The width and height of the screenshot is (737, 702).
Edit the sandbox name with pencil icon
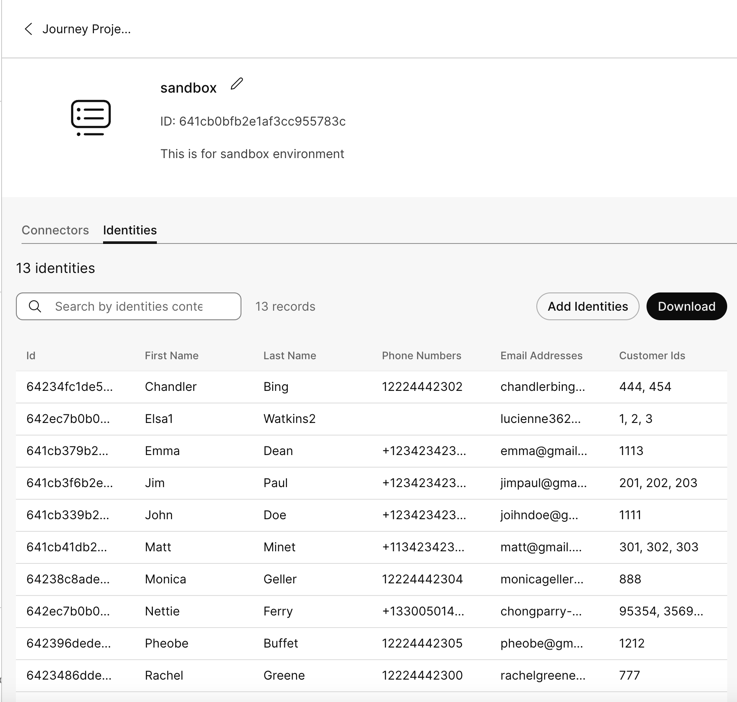237,84
